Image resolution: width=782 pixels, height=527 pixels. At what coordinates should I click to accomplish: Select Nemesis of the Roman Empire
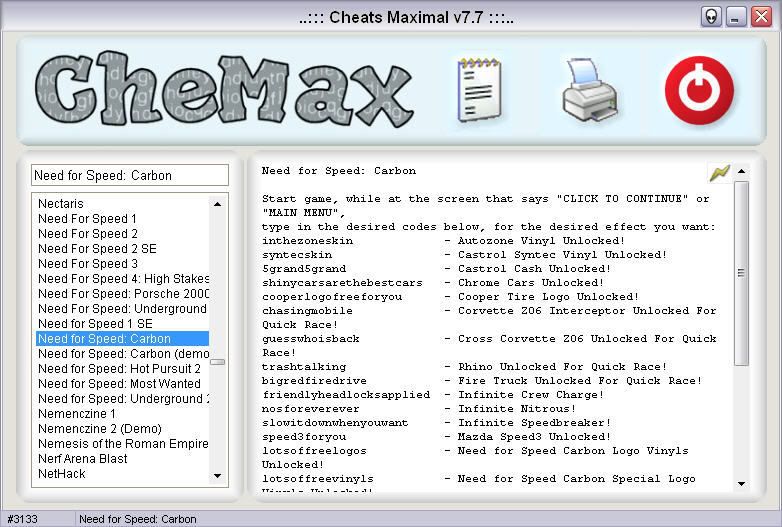[x=123, y=443]
